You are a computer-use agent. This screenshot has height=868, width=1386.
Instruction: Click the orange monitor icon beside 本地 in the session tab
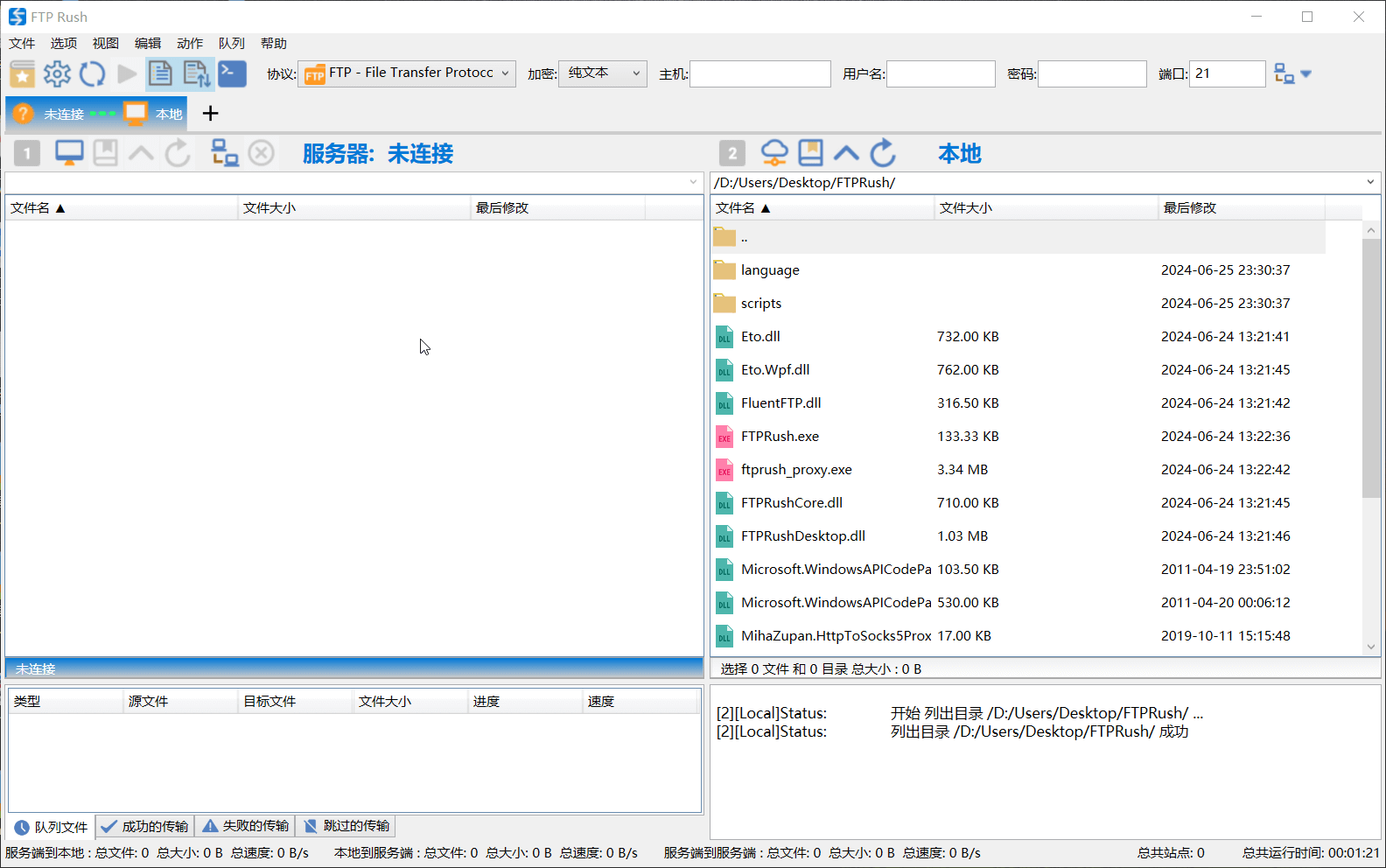coord(136,113)
